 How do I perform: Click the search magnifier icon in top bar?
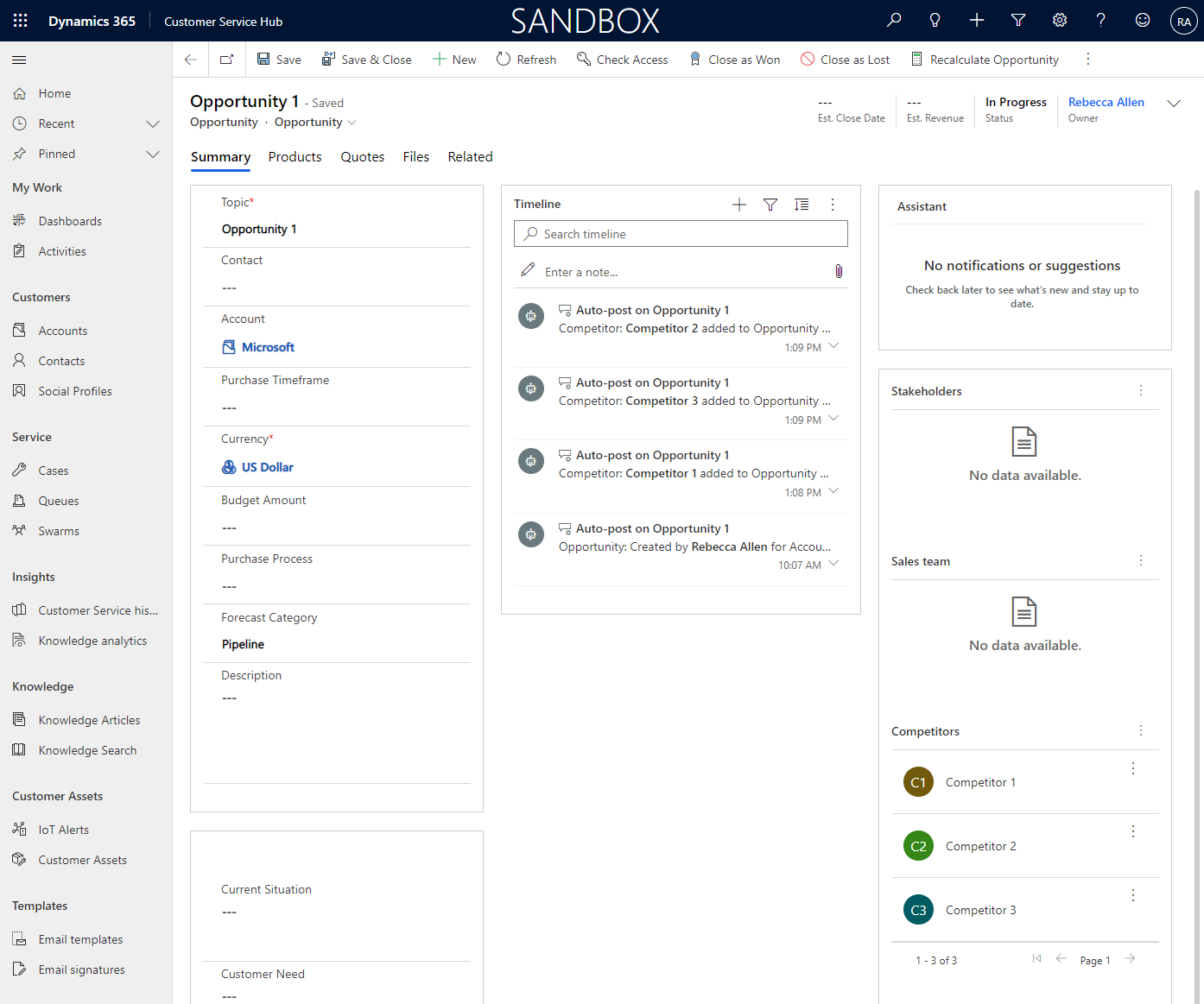[894, 20]
